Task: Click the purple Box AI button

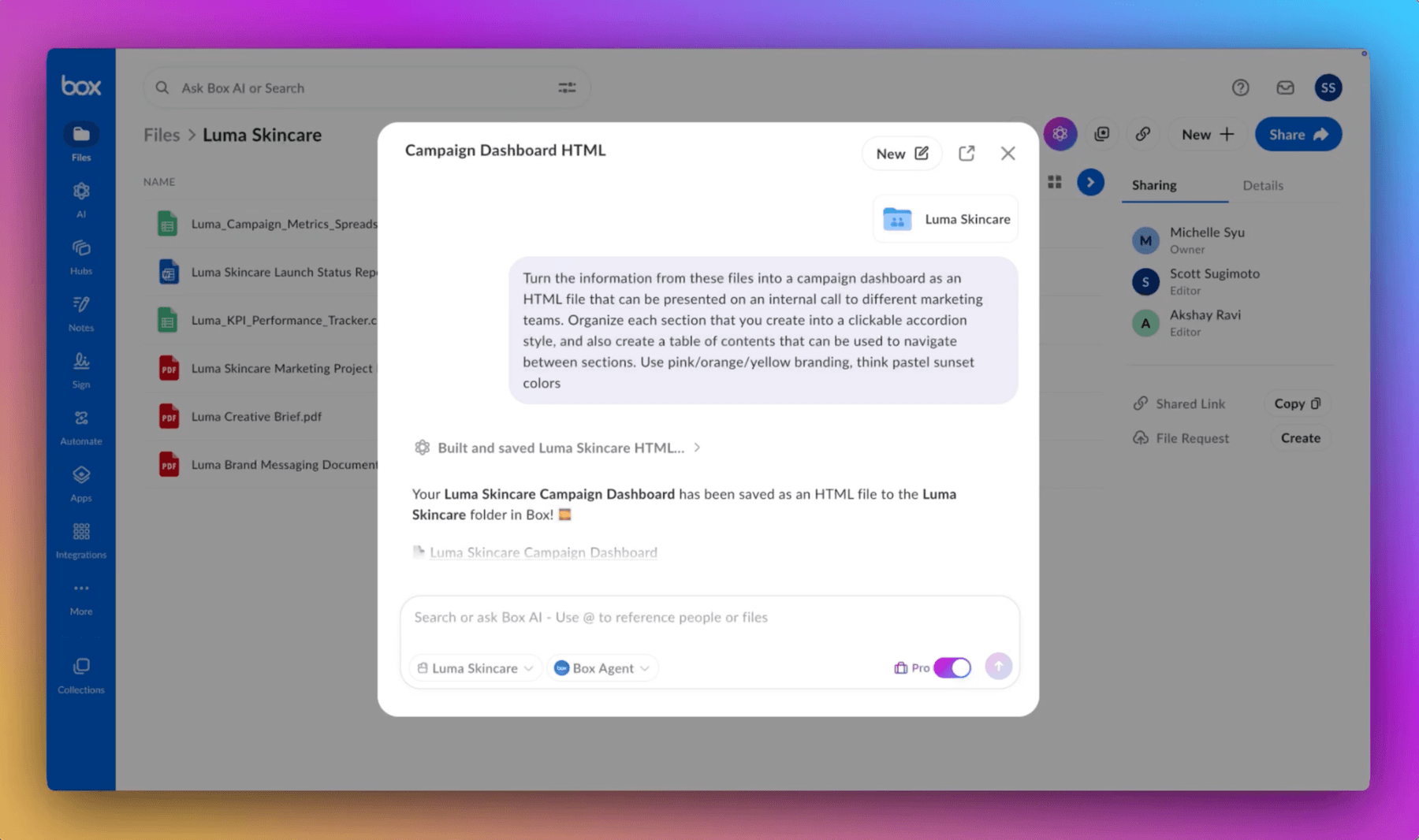Action: (x=1060, y=134)
